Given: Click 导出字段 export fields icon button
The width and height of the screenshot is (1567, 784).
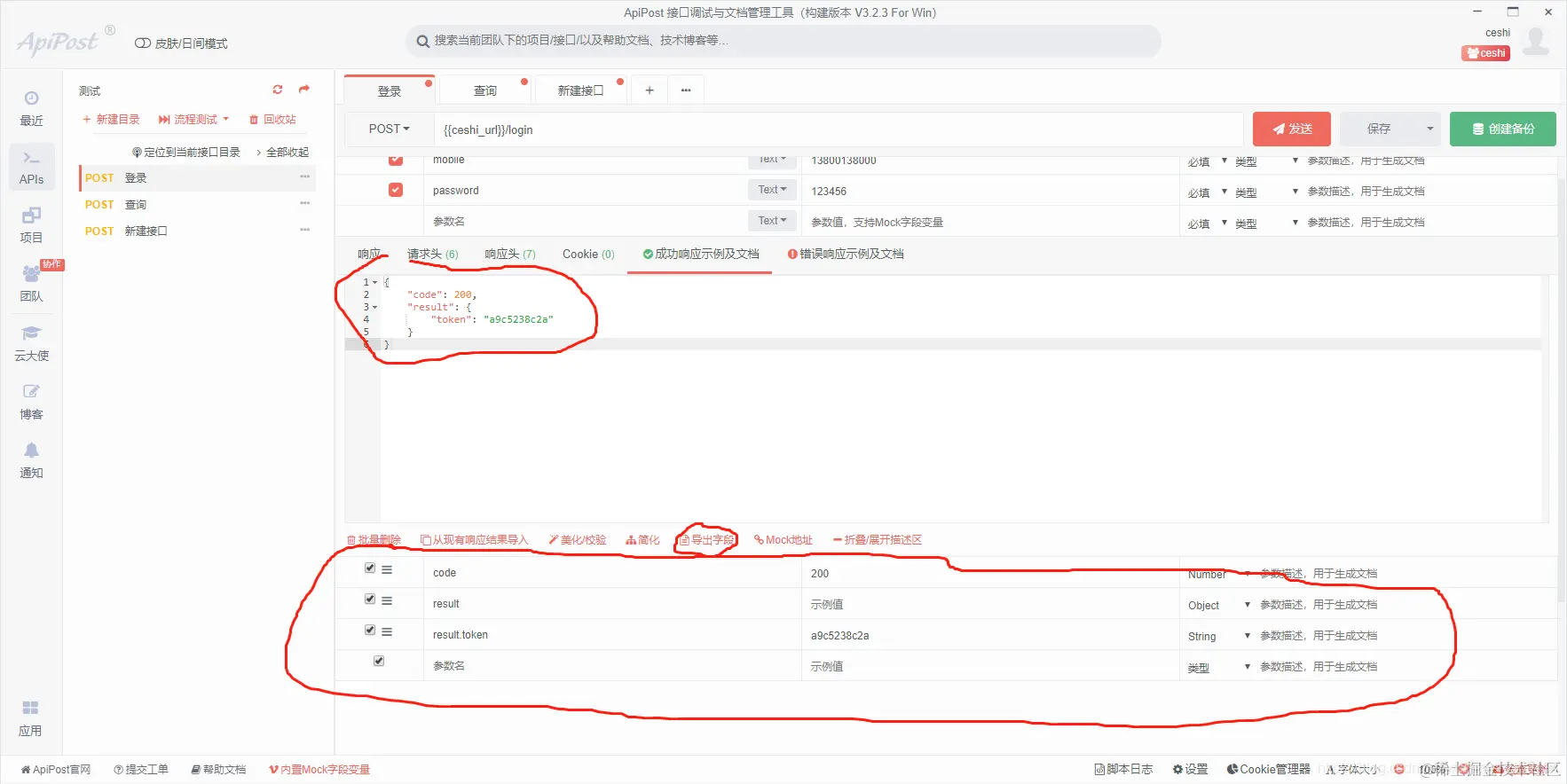Looking at the screenshot, I should pyautogui.click(x=707, y=540).
